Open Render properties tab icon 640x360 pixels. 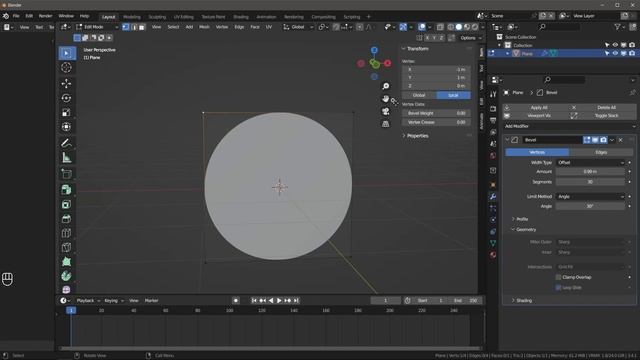point(493,109)
